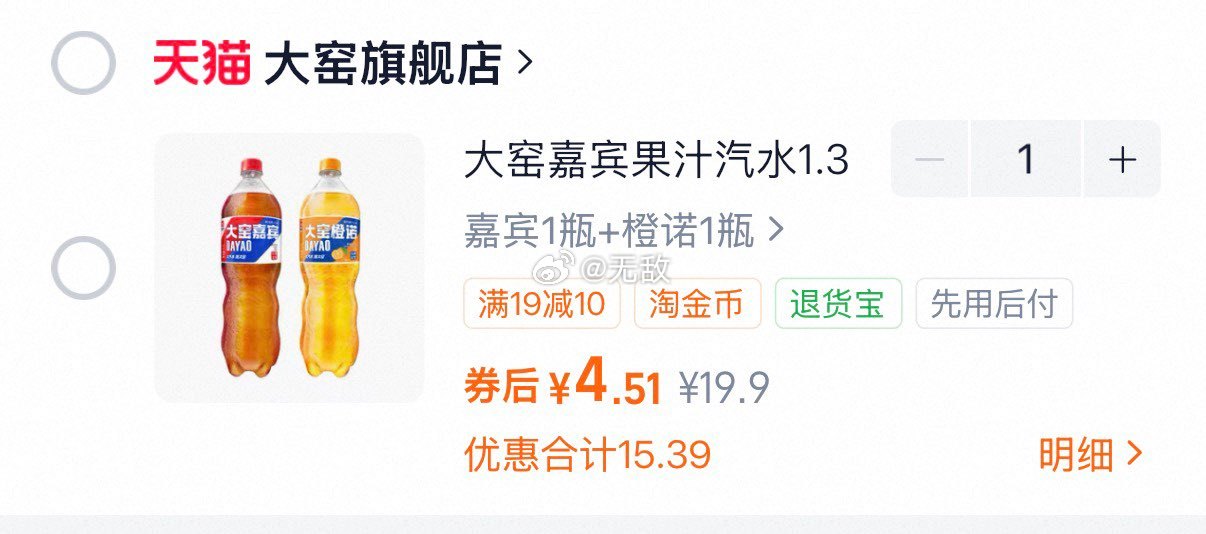The width and height of the screenshot is (1206, 534).
Task: Tap the green 退货宝 tag
Action: coord(838,304)
